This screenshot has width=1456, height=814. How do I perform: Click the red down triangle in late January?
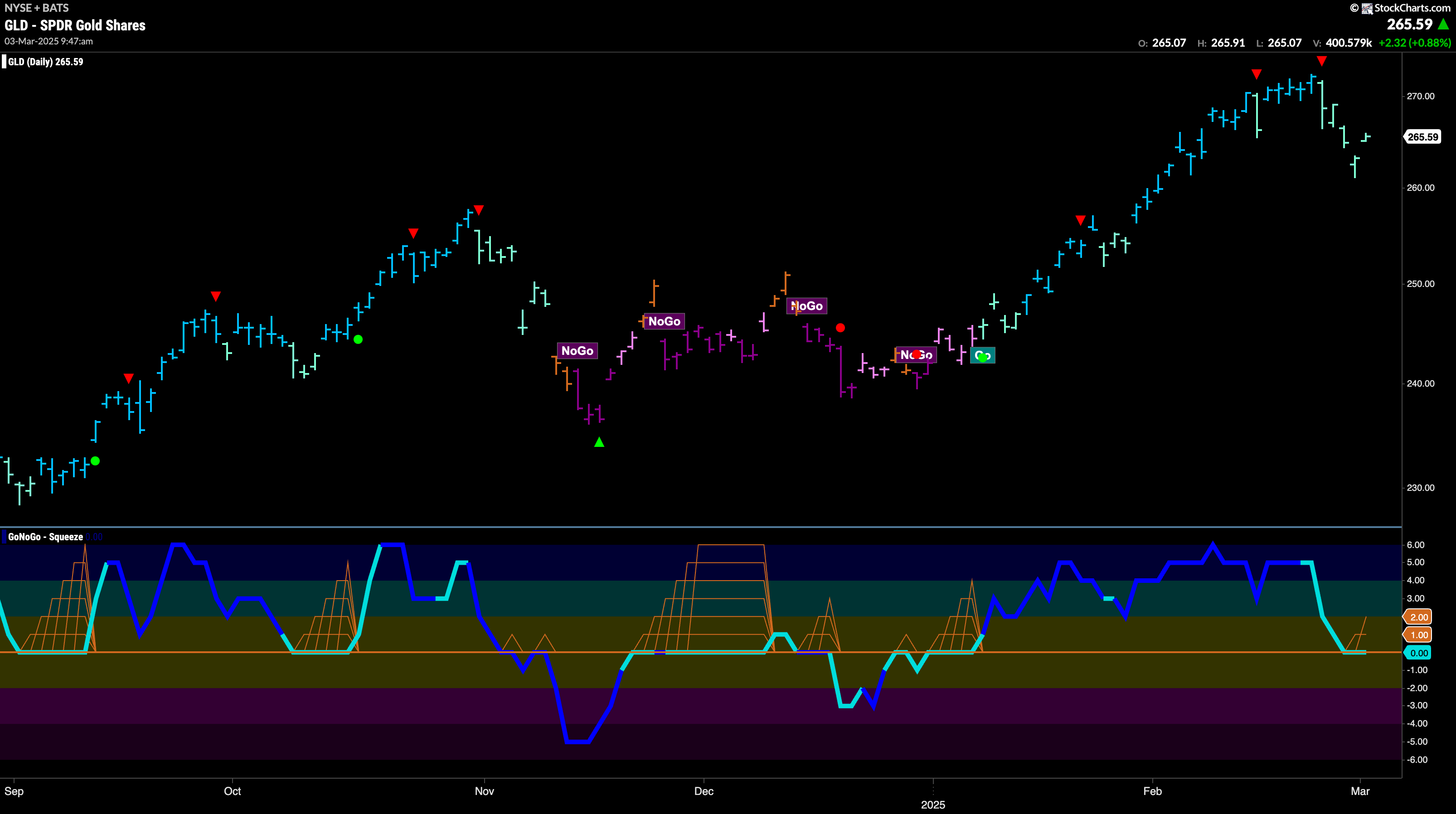coord(1080,220)
